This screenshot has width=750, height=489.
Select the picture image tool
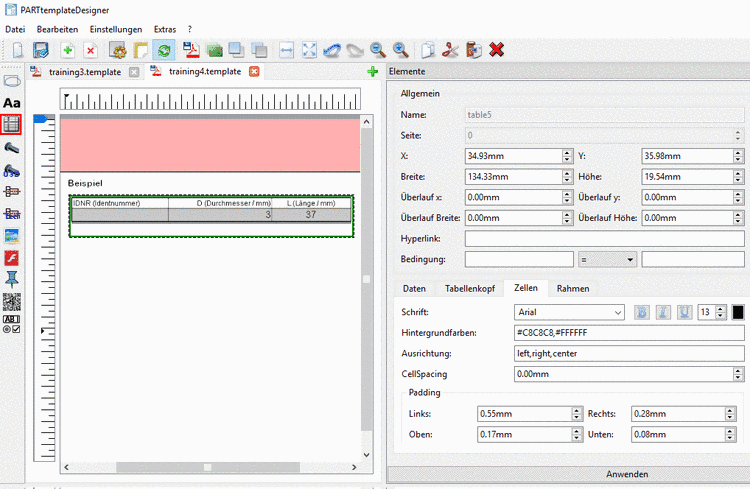(11, 236)
